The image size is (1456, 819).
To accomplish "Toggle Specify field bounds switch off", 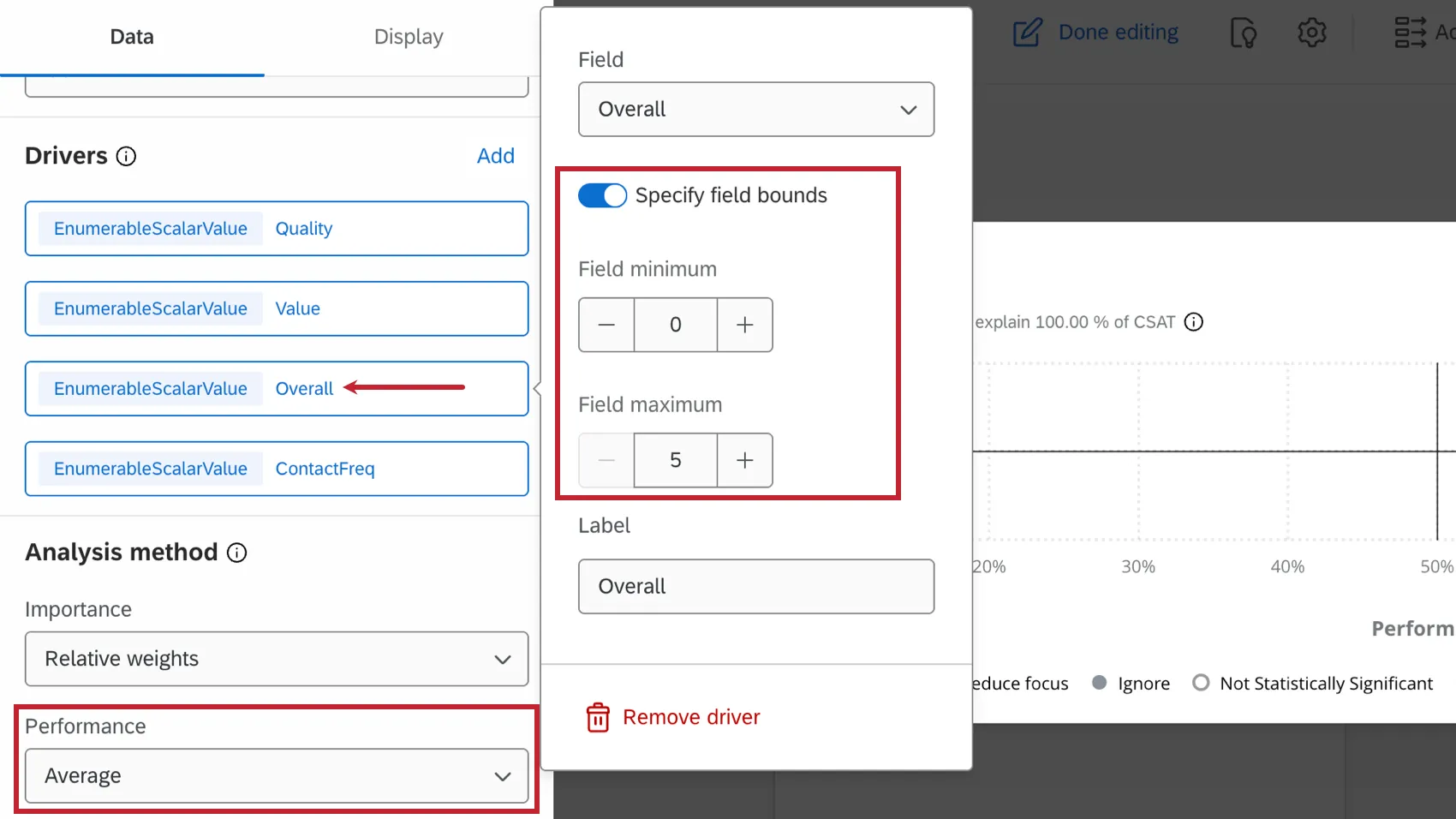I will point(602,195).
